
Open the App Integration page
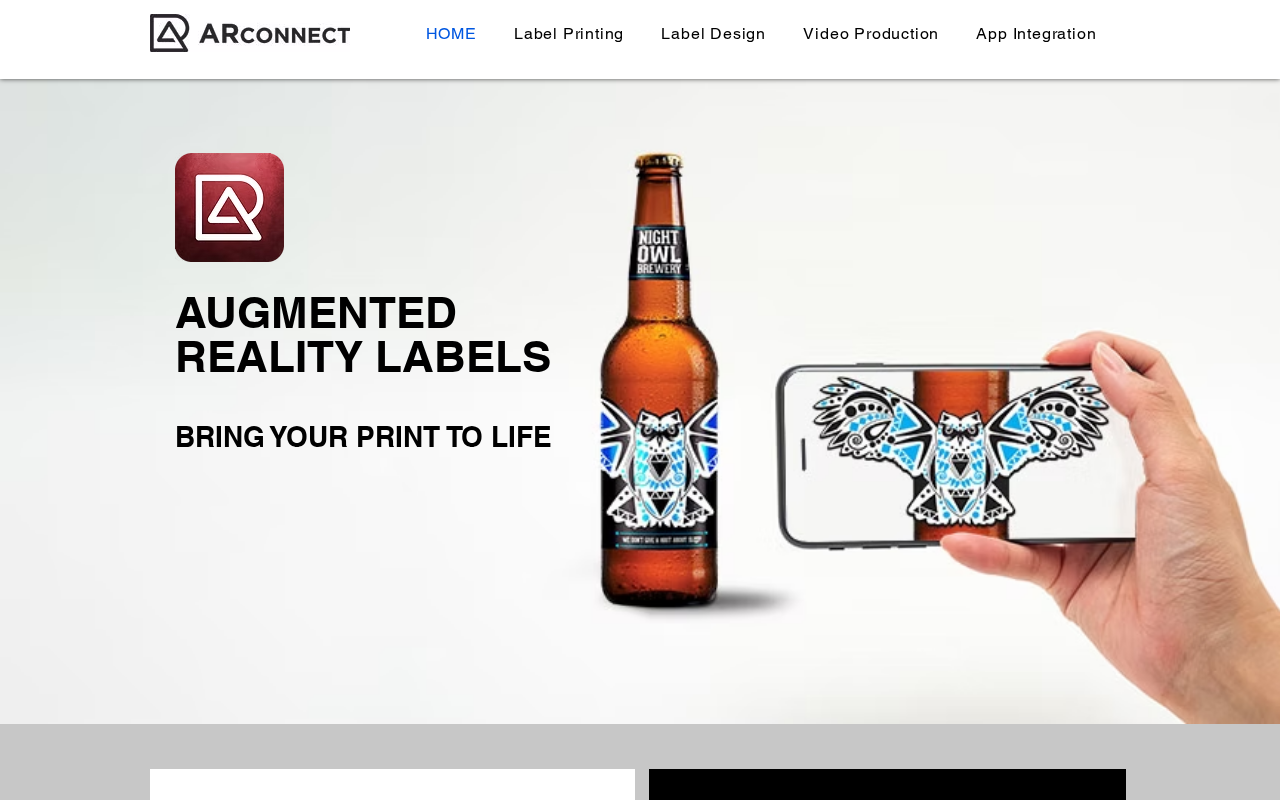point(1036,34)
